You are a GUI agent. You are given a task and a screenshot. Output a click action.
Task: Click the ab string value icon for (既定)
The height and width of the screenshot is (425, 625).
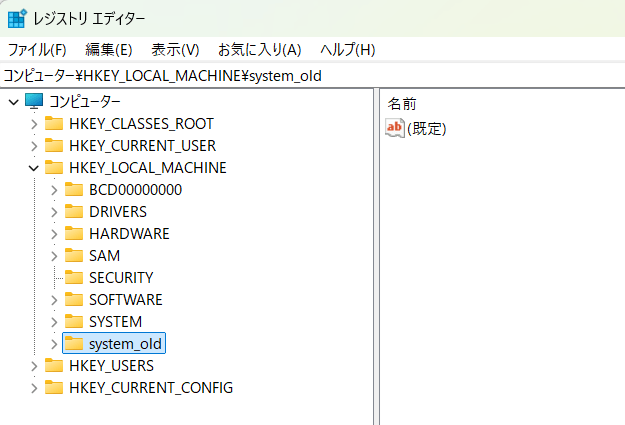395,128
